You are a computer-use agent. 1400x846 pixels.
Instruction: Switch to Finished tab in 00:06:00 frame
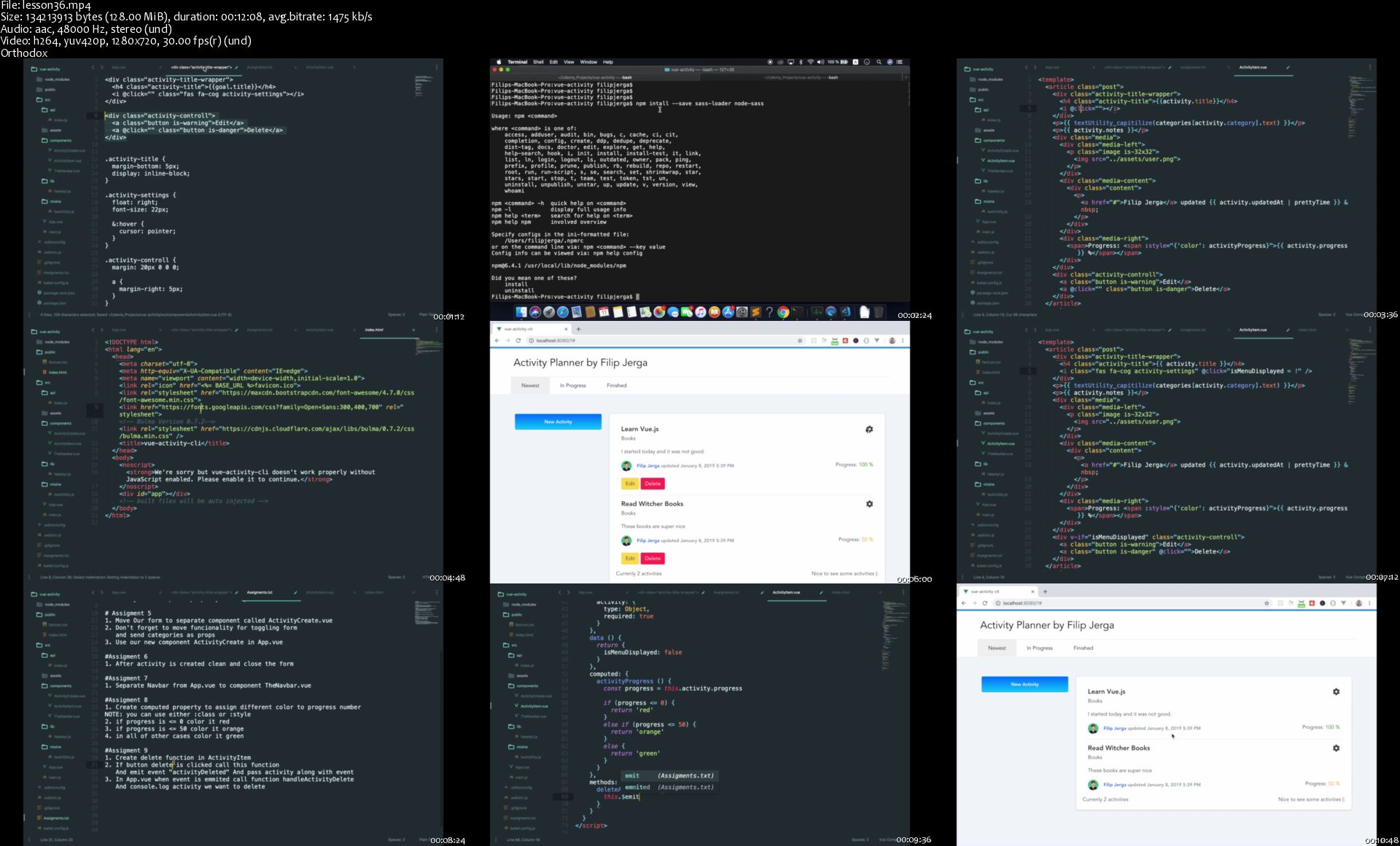pos(617,385)
